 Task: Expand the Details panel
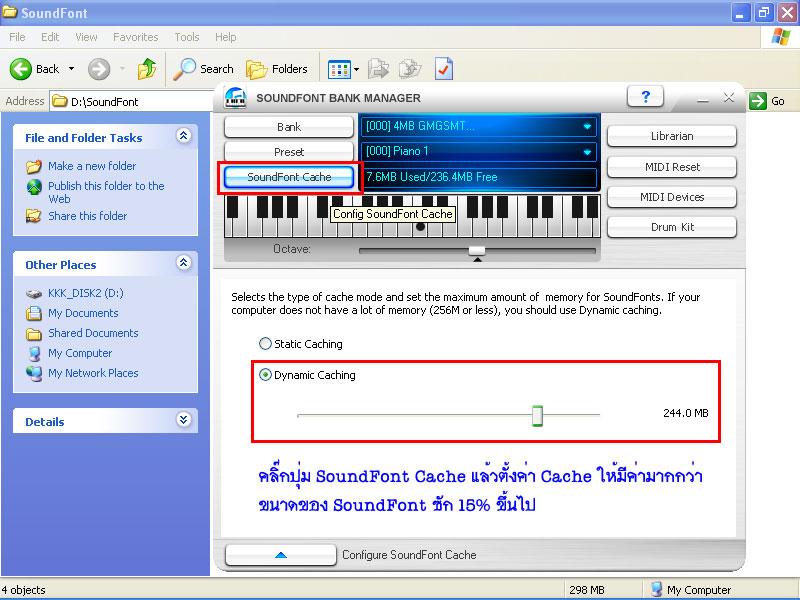click(184, 420)
